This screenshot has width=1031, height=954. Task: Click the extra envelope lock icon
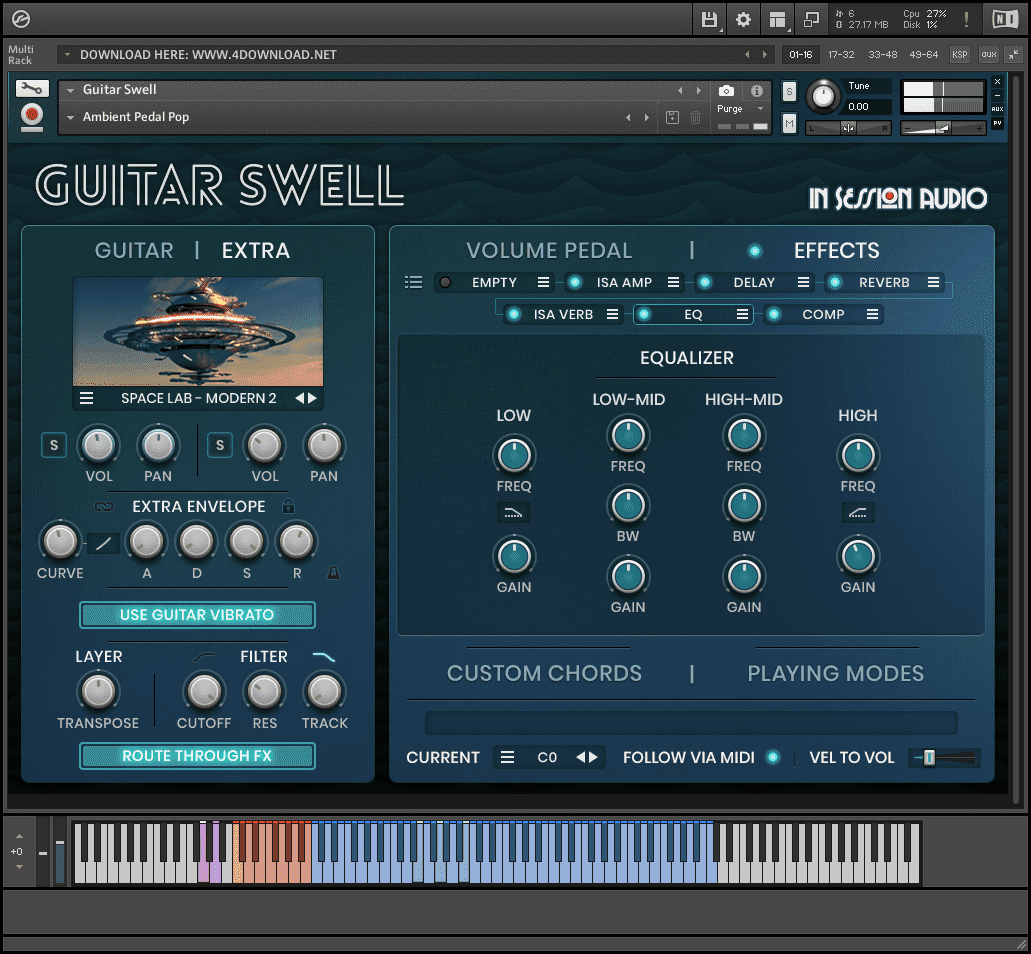pyautogui.click(x=288, y=506)
